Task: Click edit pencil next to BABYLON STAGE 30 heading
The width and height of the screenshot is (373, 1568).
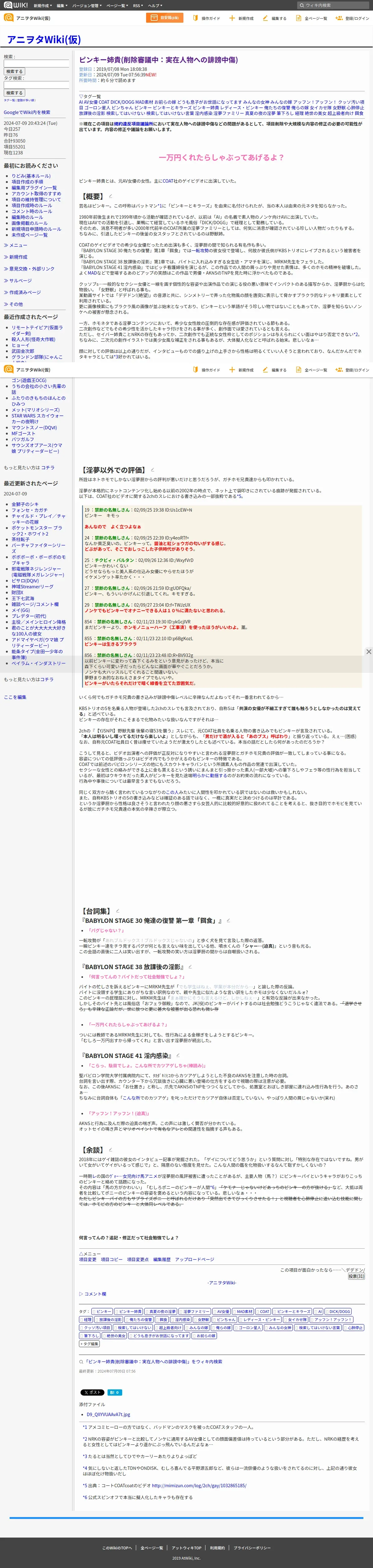Action: 228,920
